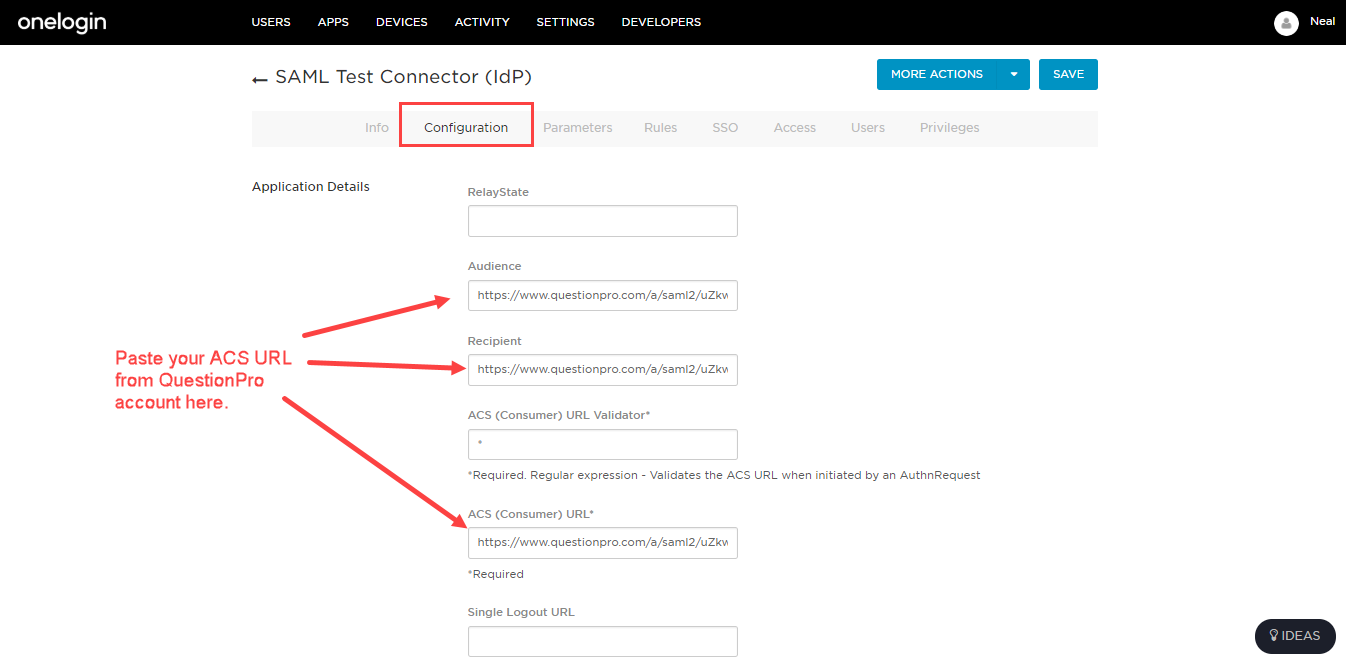The image size is (1346, 667).
Task: Save the connector configuration
Action: (1068, 75)
